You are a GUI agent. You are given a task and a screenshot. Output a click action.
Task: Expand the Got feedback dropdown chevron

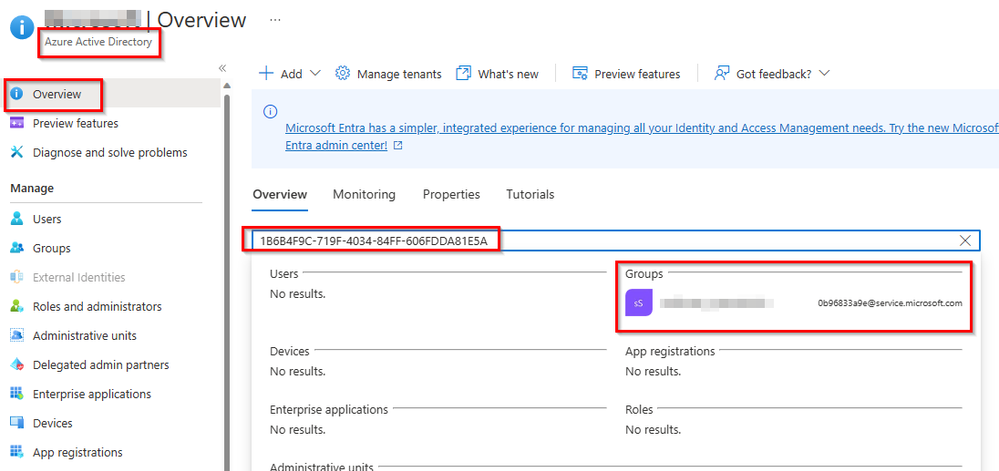pos(824,73)
